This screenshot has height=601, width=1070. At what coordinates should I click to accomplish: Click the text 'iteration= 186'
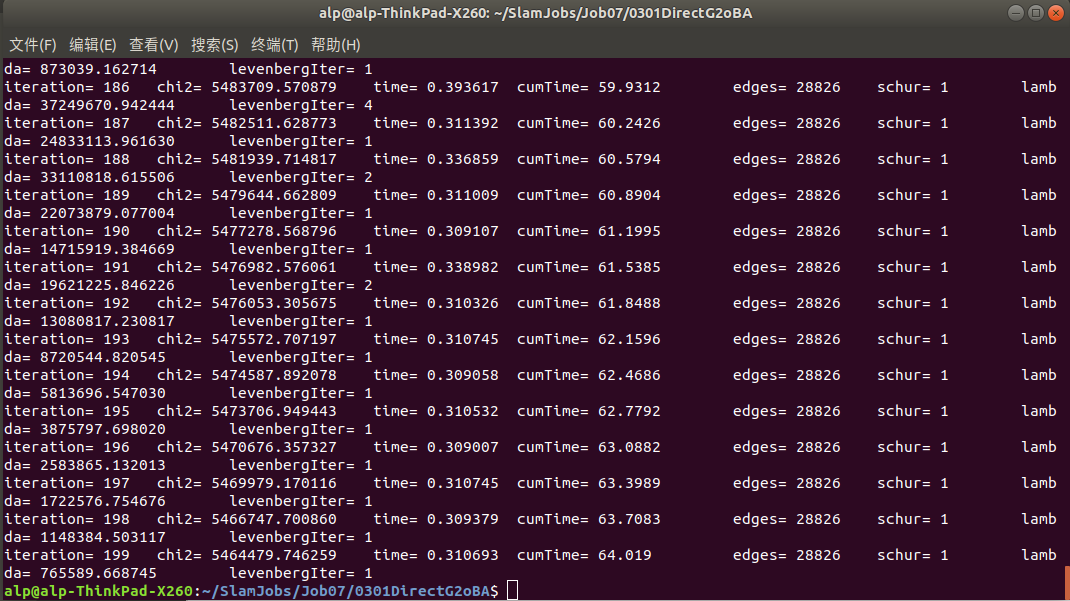click(x=67, y=87)
